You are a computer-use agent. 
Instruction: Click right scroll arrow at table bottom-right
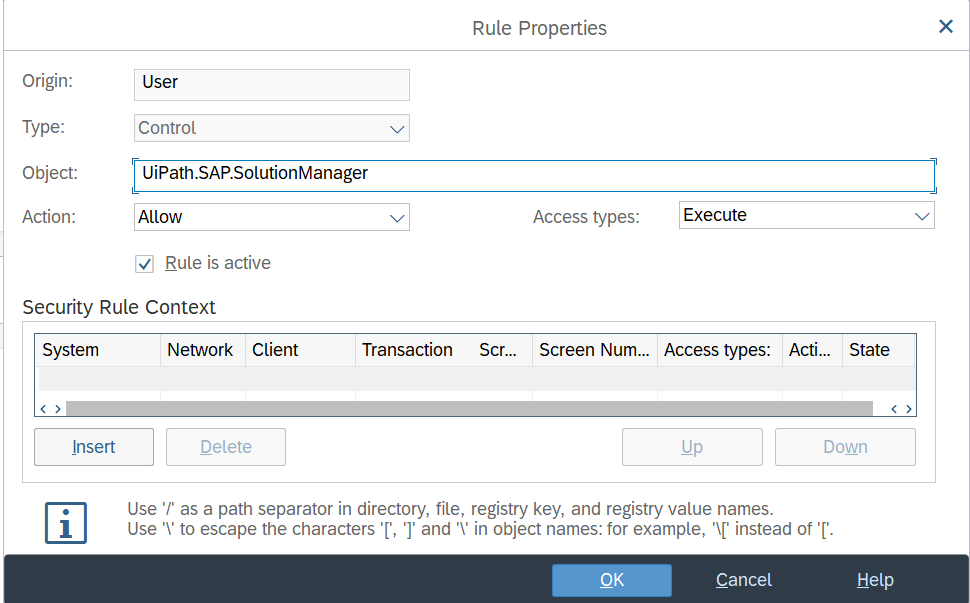click(x=907, y=408)
